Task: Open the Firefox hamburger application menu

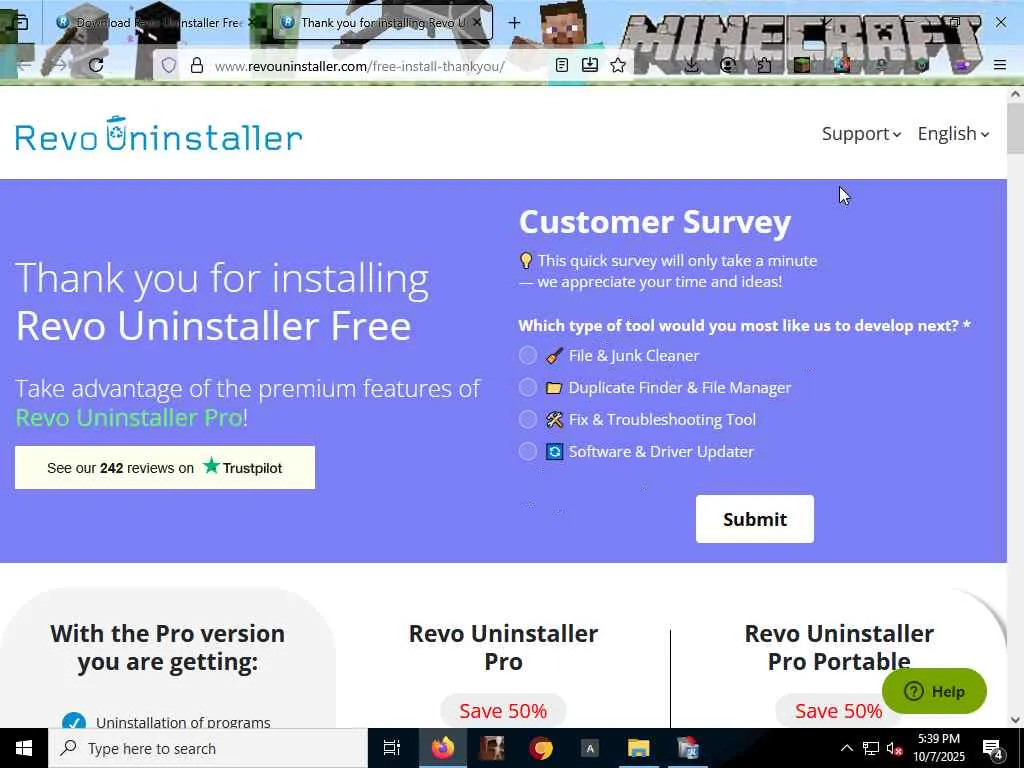Action: coord(1000,65)
